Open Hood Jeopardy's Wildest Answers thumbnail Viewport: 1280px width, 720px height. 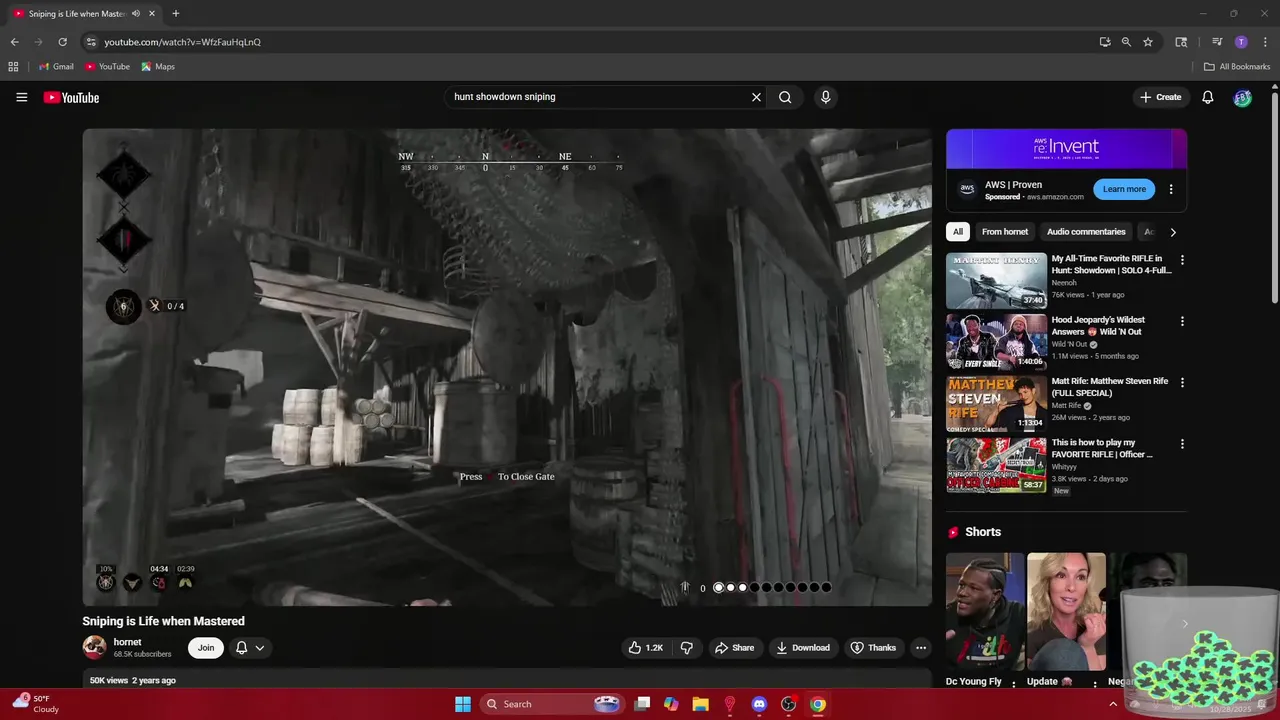click(996, 342)
